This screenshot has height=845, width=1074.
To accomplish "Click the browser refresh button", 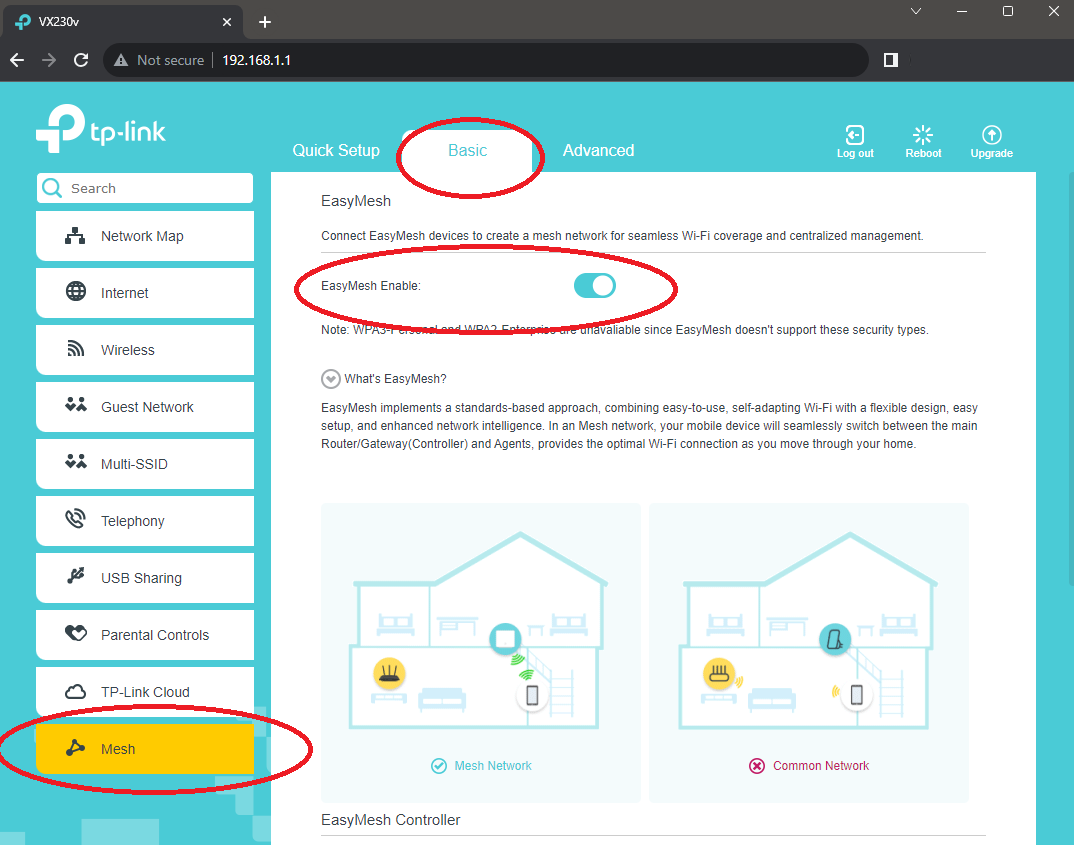I will pos(81,60).
